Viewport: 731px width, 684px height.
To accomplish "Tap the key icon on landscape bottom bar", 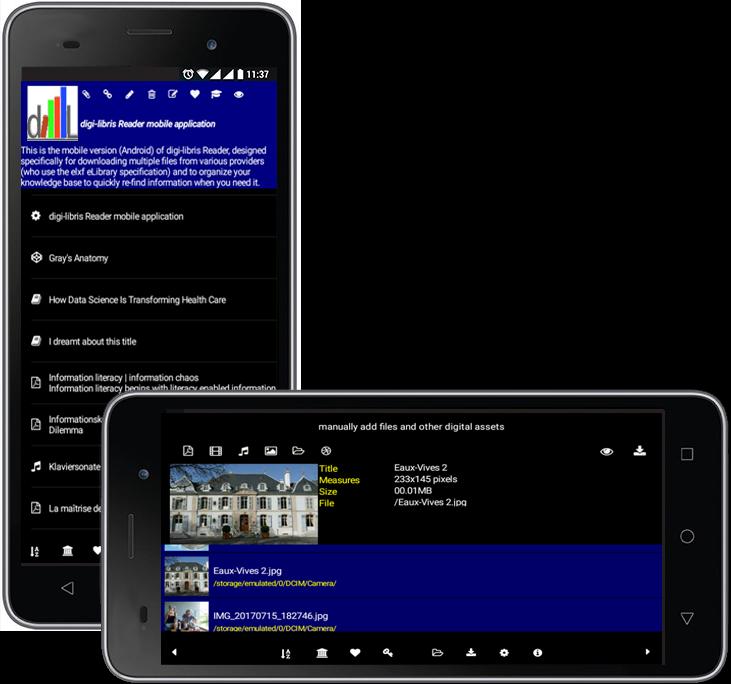I will pos(388,653).
